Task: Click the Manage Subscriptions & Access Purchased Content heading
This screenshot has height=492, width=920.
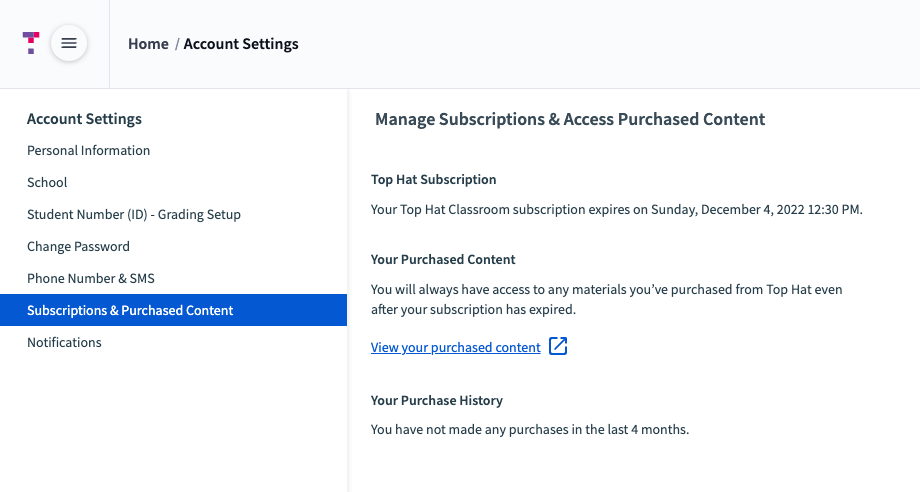Action: point(569,119)
